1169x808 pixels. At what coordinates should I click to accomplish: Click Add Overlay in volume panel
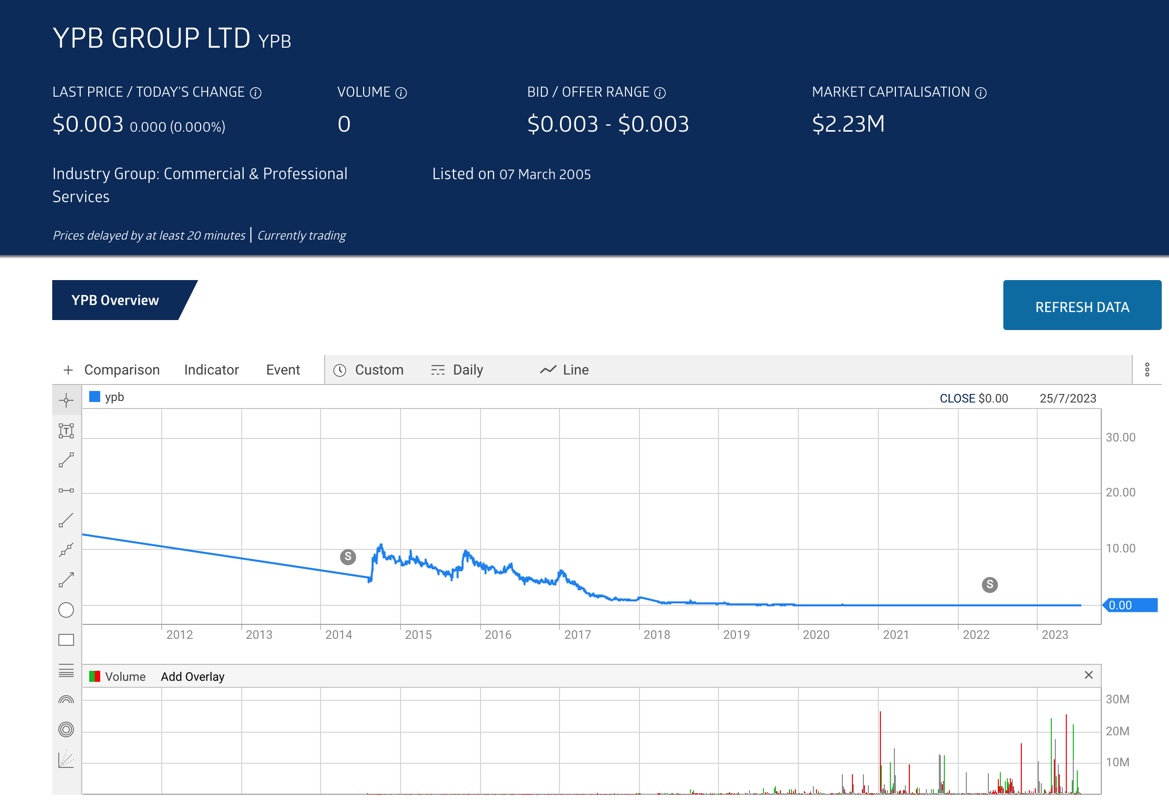(192, 677)
